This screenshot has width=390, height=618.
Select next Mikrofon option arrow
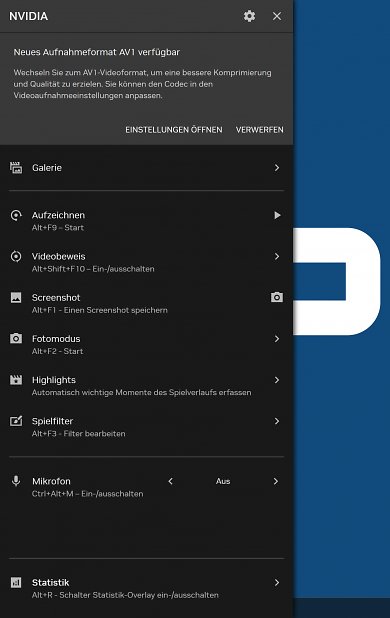coord(276,481)
